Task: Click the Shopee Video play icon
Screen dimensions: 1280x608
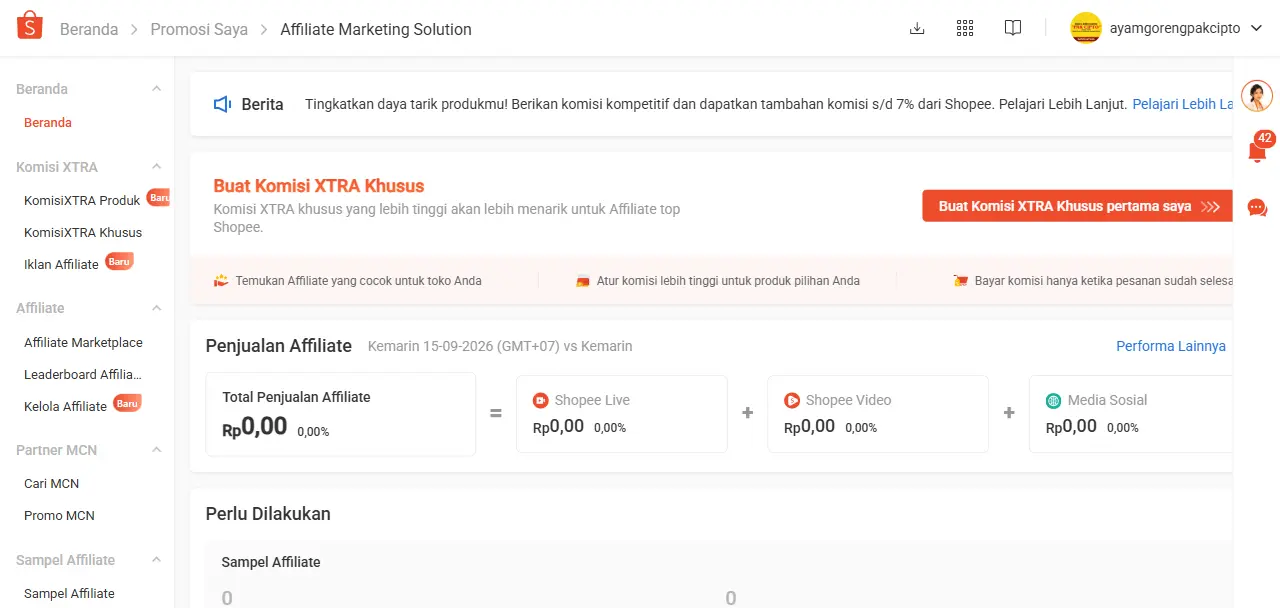Action: [792, 400]
